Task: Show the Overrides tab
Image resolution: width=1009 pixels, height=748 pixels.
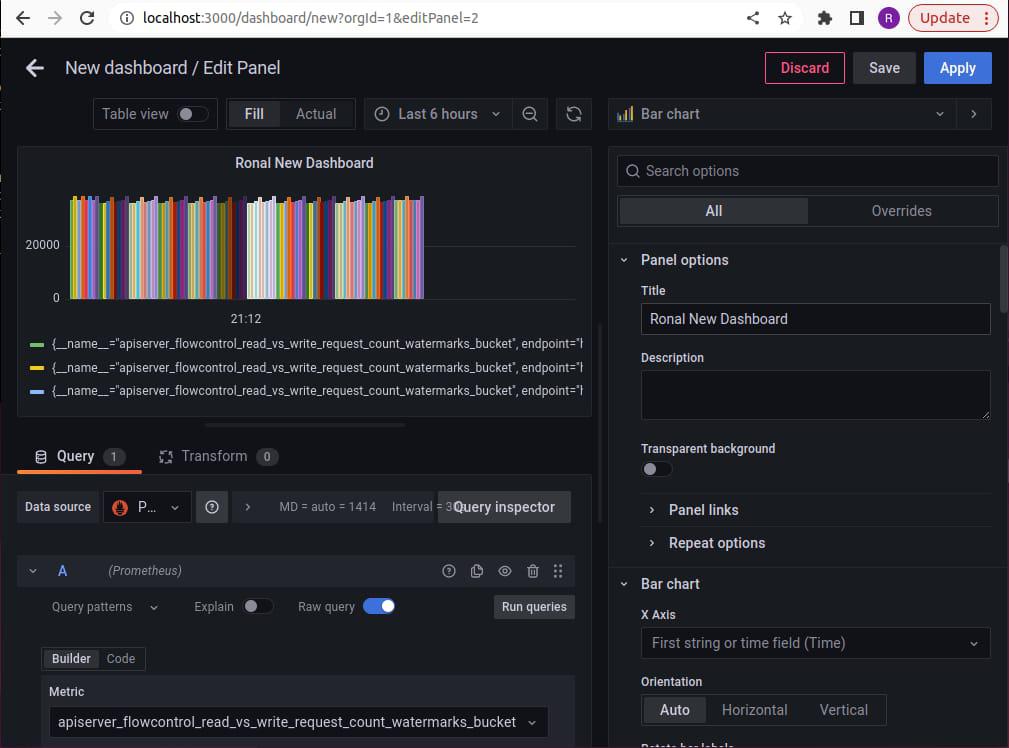Action: [x=901, y=211]
